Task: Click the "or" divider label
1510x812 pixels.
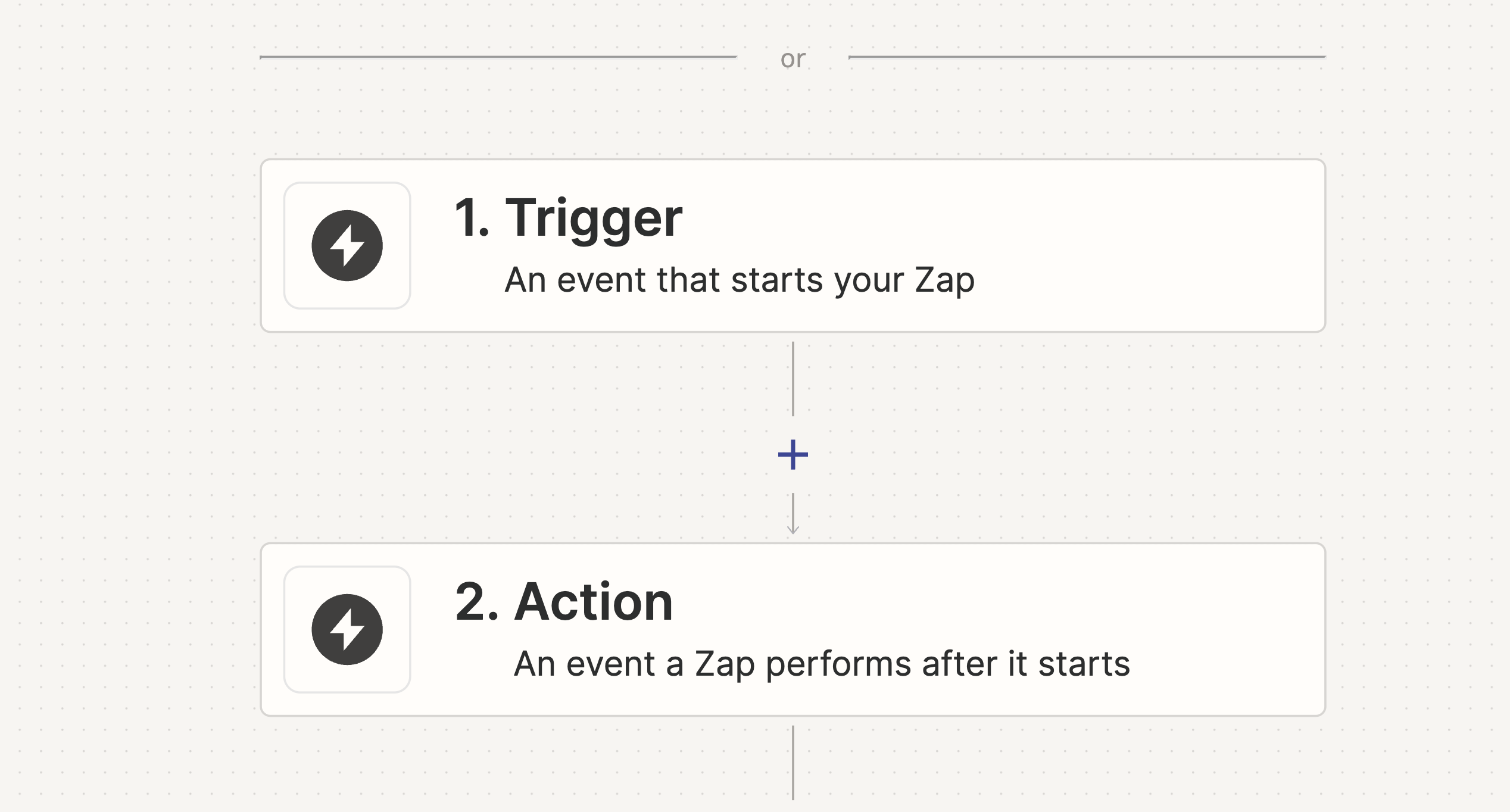Action: [x=793, y=58]
